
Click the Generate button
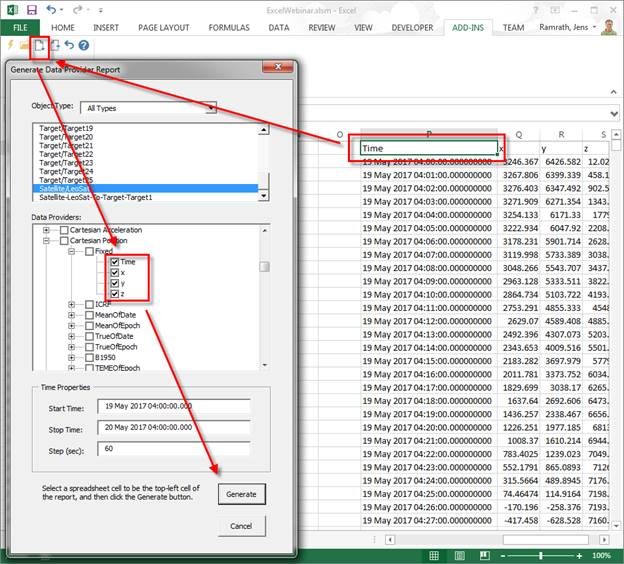240,493
